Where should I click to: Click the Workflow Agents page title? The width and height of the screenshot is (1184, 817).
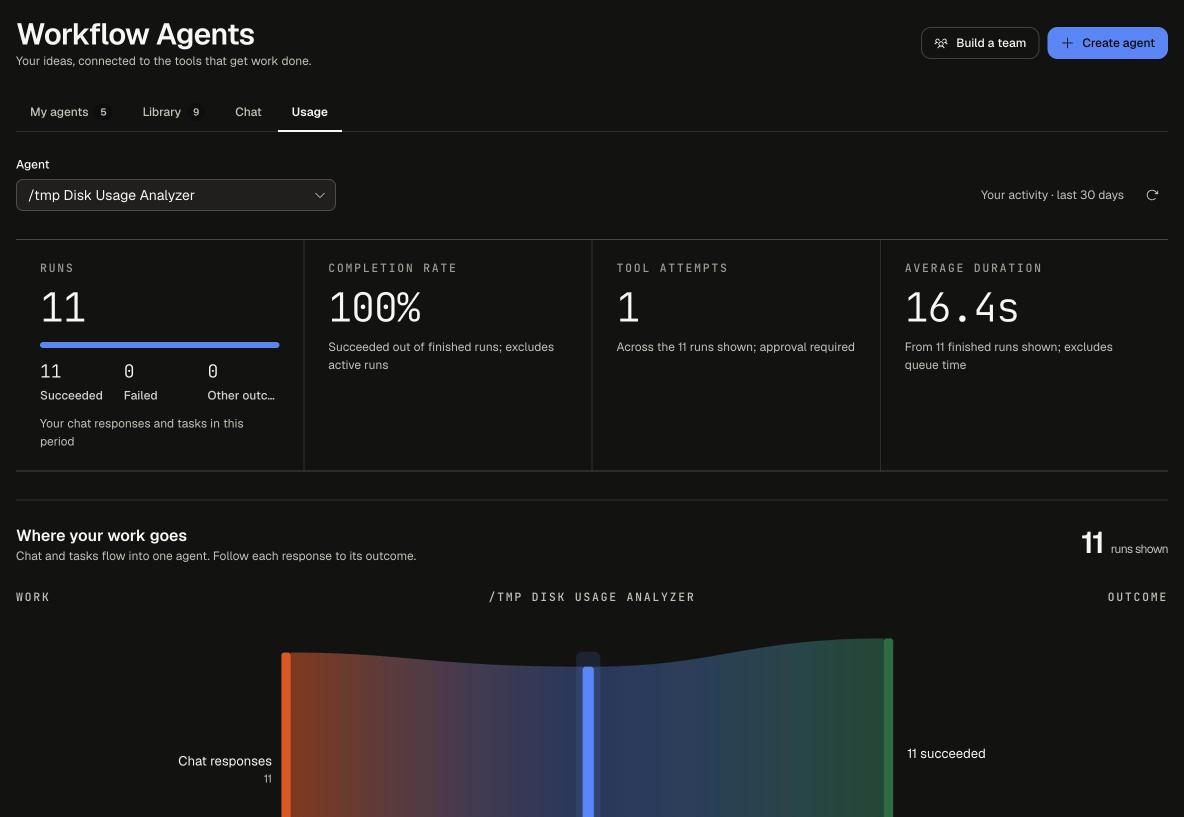(136, 34)
